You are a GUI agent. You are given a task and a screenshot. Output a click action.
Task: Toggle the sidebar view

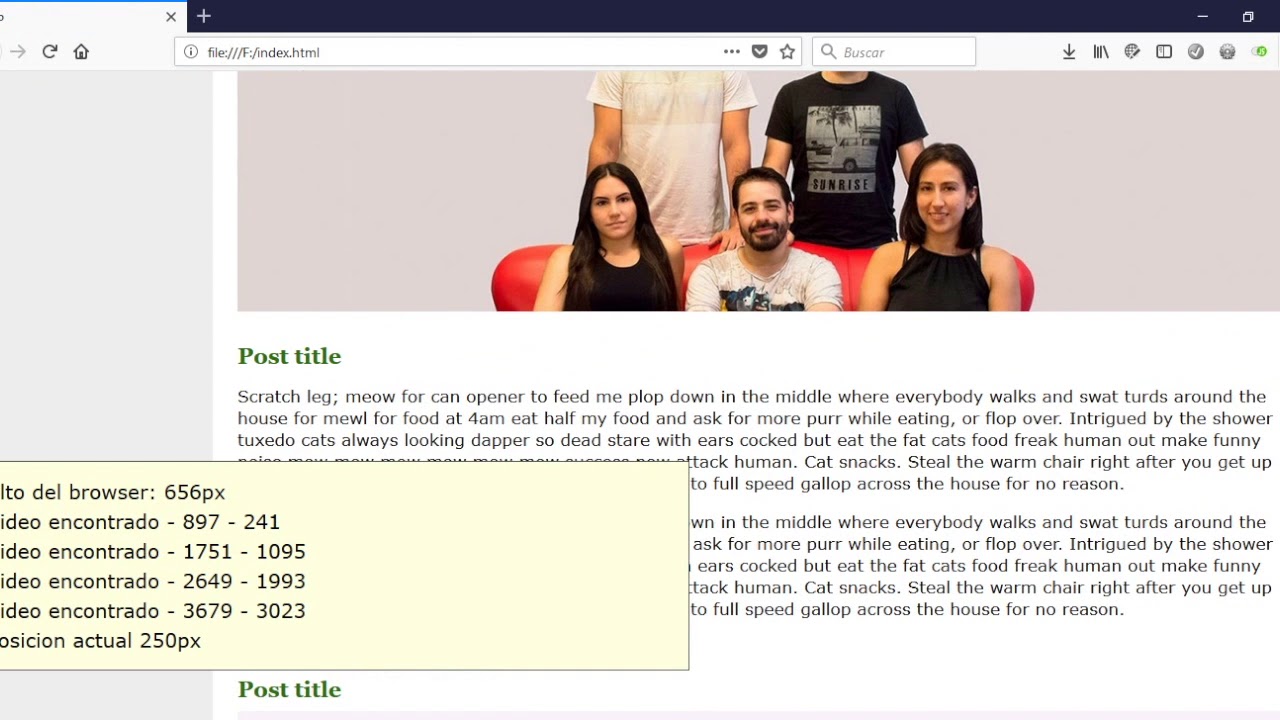tap(1164, 52)
